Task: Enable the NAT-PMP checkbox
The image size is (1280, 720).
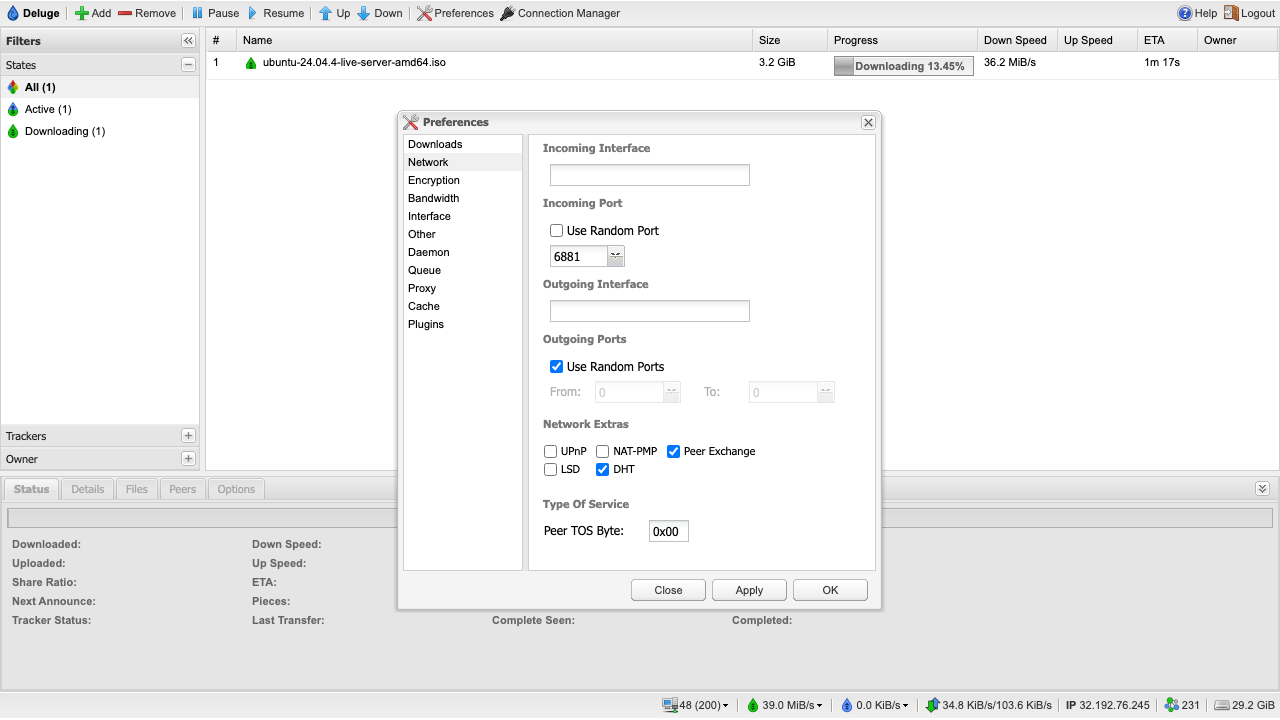Action: click(603, 451)
